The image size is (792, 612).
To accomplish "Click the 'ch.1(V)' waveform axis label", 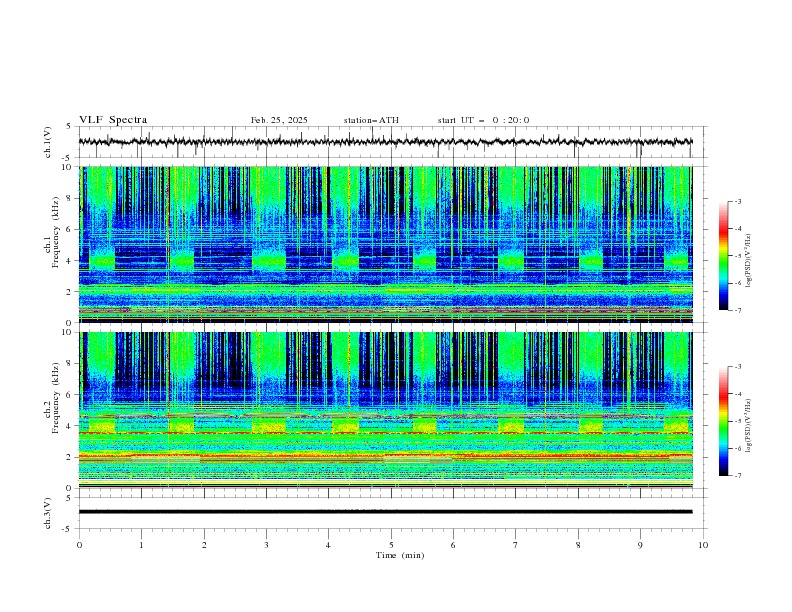I will tap(47, 142).
